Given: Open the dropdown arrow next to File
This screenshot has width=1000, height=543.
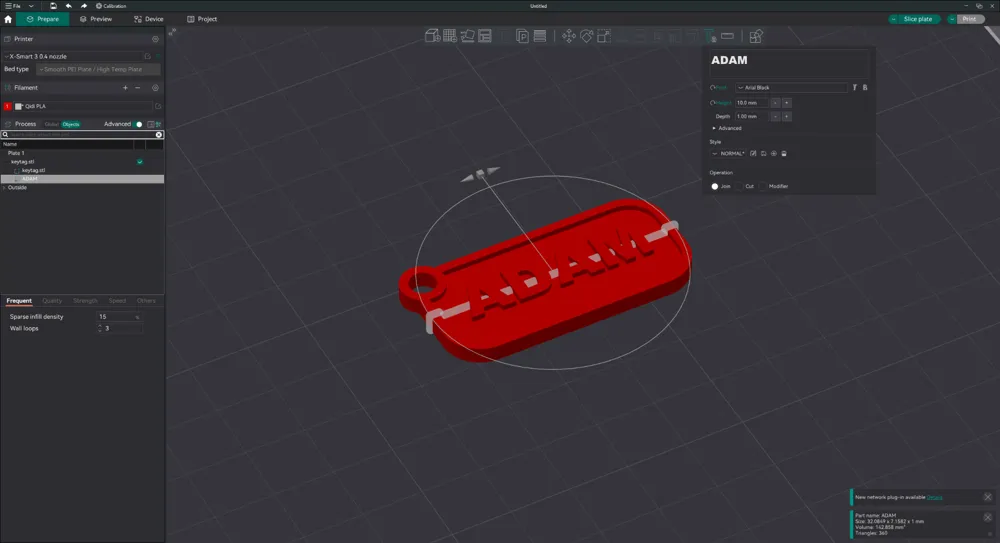Looking at the screenshot, I should [x=31, y=6].
